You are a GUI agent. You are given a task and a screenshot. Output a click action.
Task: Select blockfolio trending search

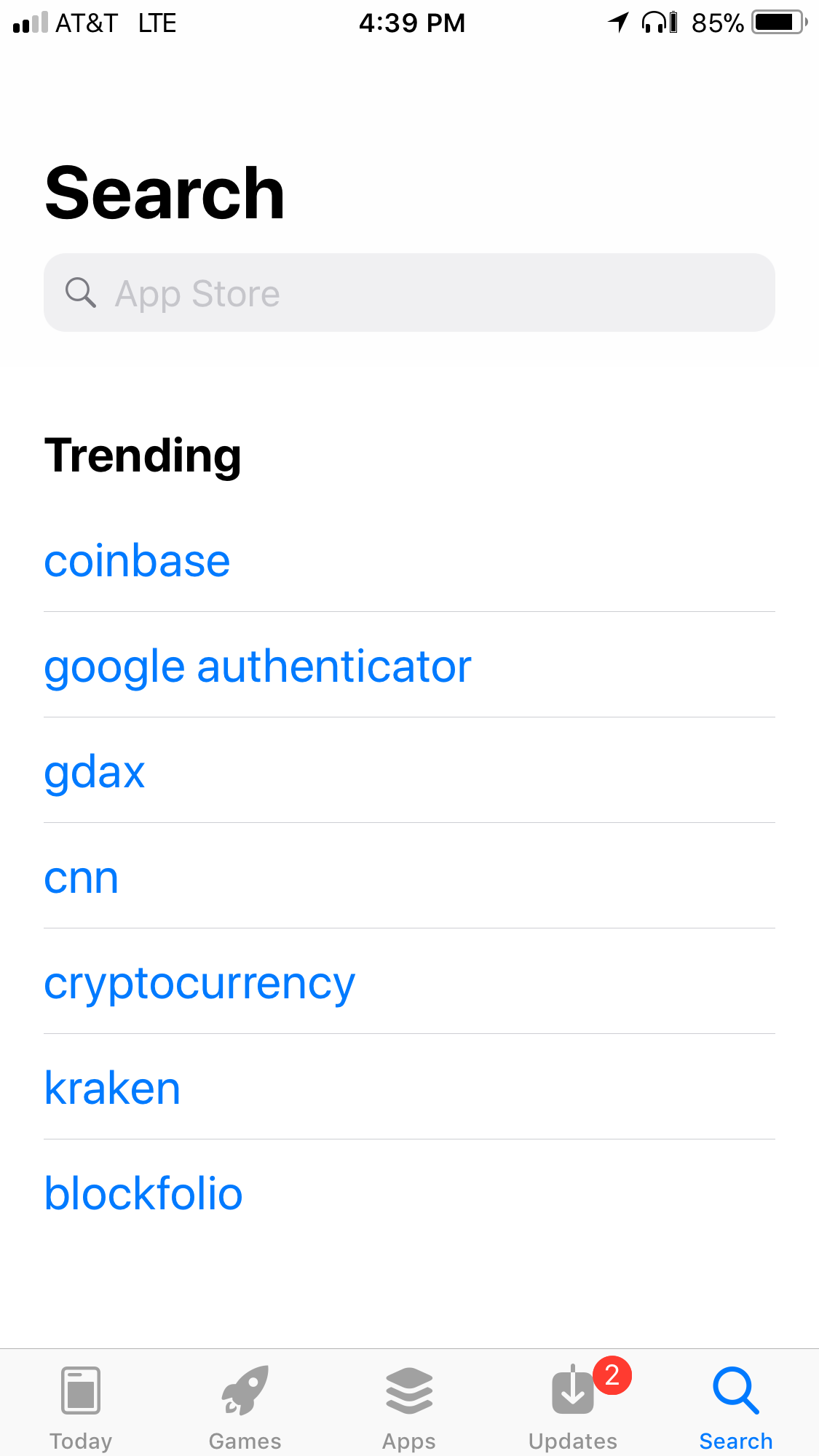143,1194
